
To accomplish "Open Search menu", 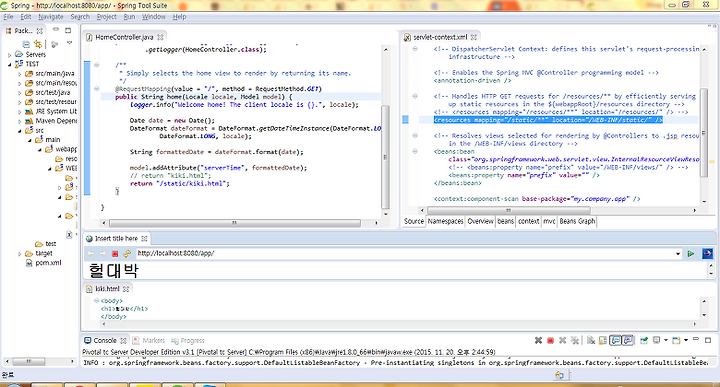I will point(80,17).
